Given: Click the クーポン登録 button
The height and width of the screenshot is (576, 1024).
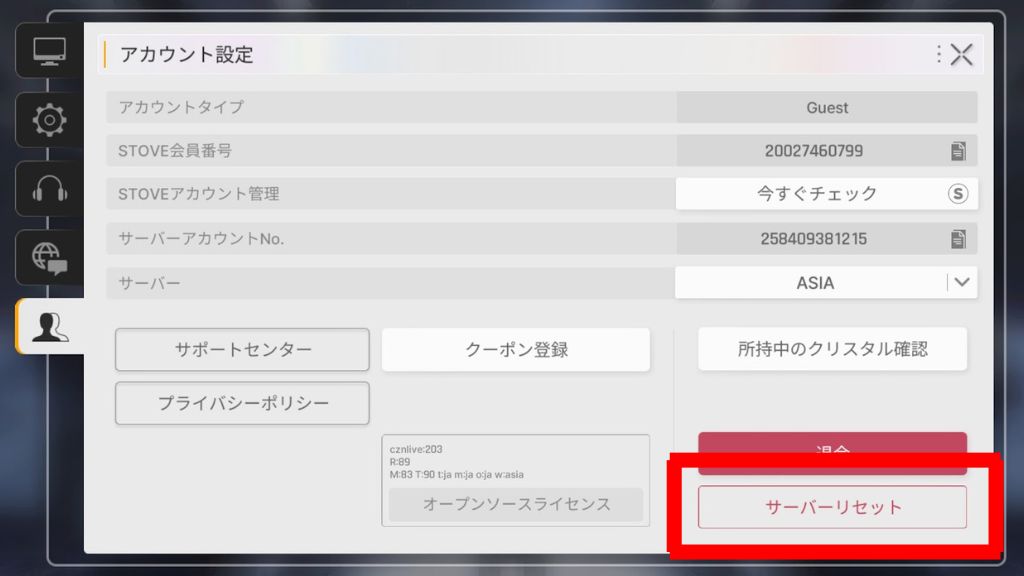Looking at the screenshot, I should 516,350.
